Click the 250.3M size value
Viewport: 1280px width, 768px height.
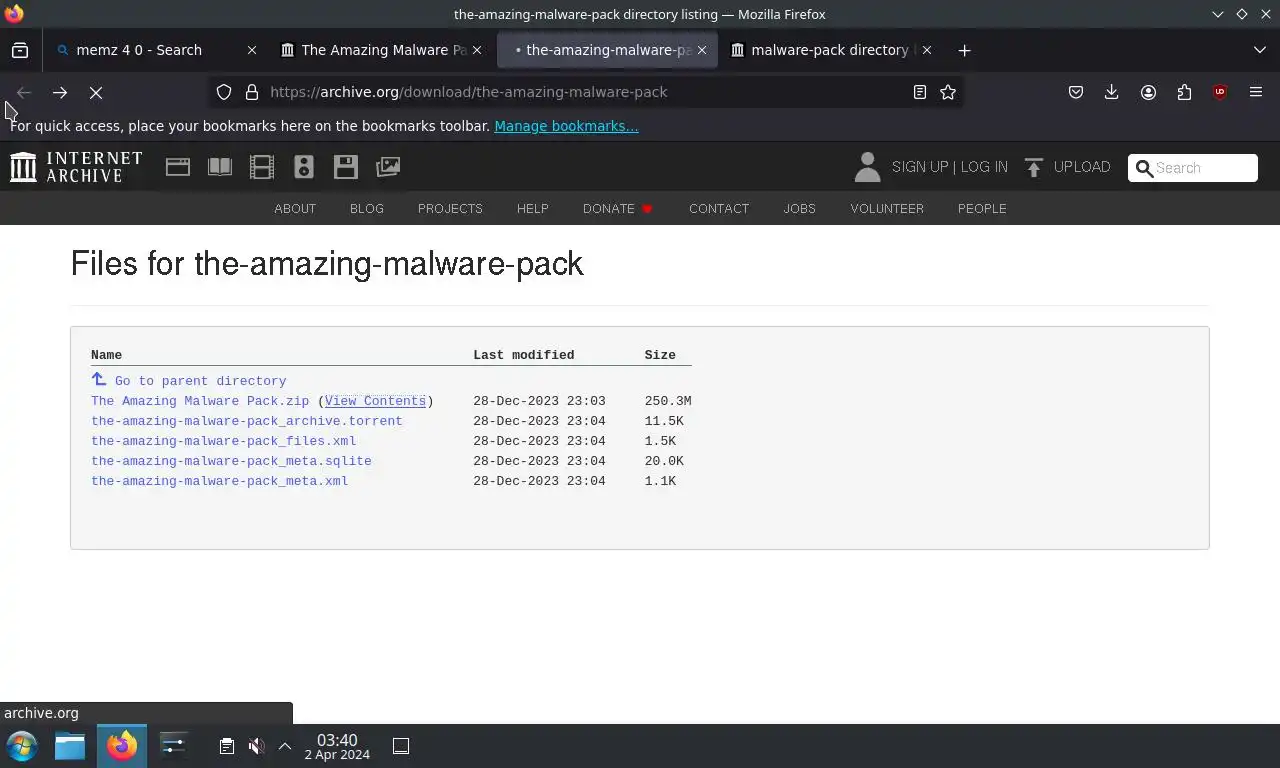tap(668, 401)
